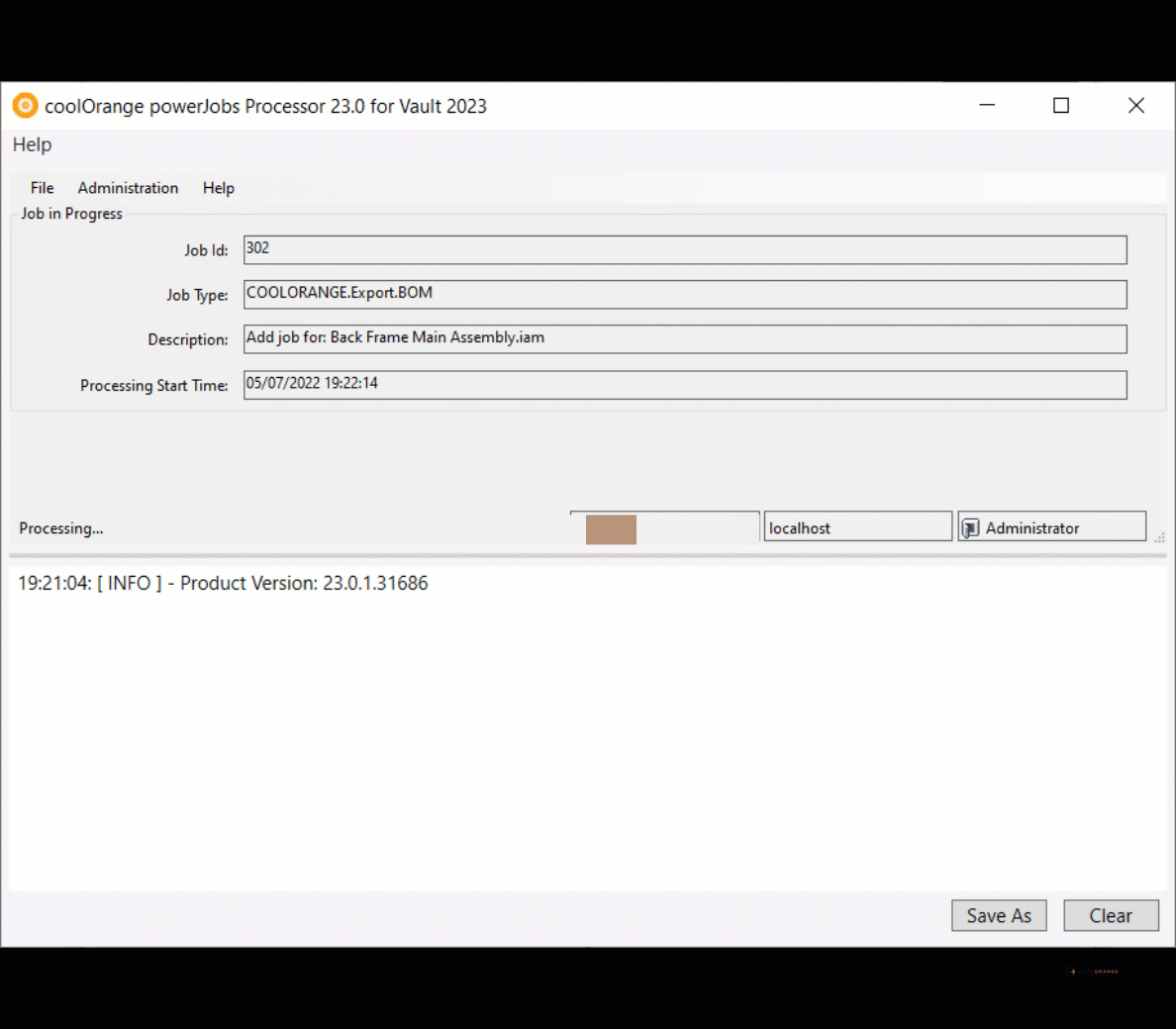Image resolution: width=1176 pixels, height=1029 pixels.
Task: Click the coolOrange watermark at the bottom right
Action: 1093,972
